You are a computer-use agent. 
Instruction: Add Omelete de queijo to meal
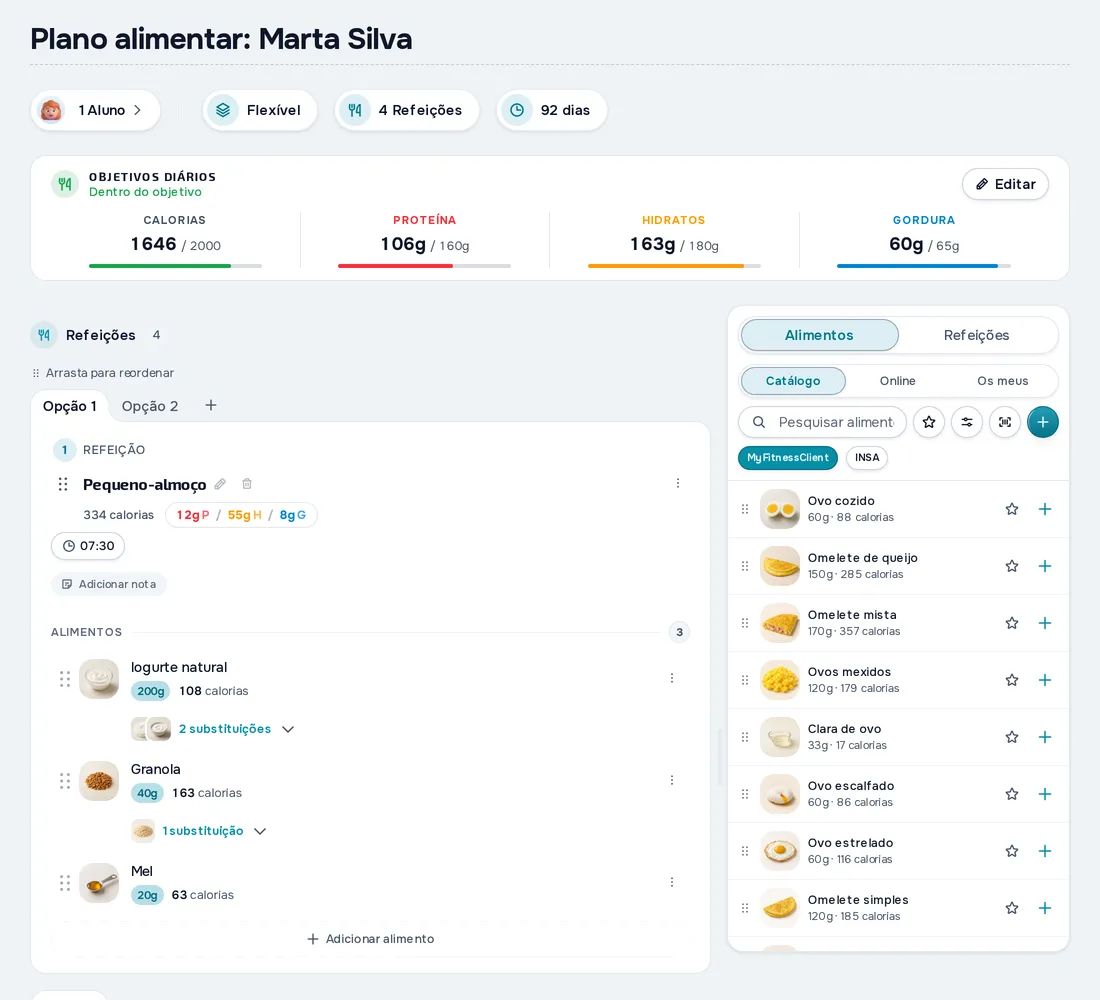click(x=1045, y=566)
